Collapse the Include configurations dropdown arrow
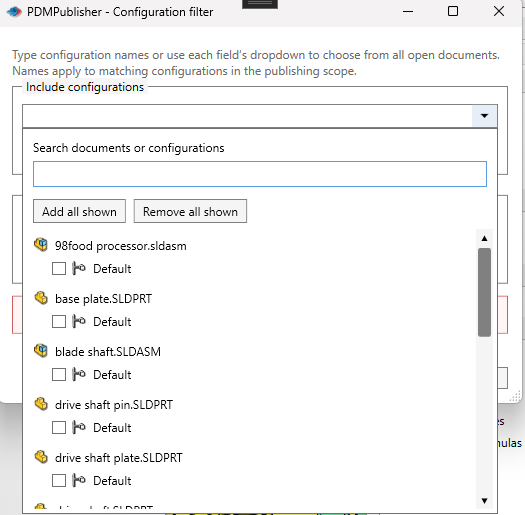The image size is (525, 515). pos(484,116)
